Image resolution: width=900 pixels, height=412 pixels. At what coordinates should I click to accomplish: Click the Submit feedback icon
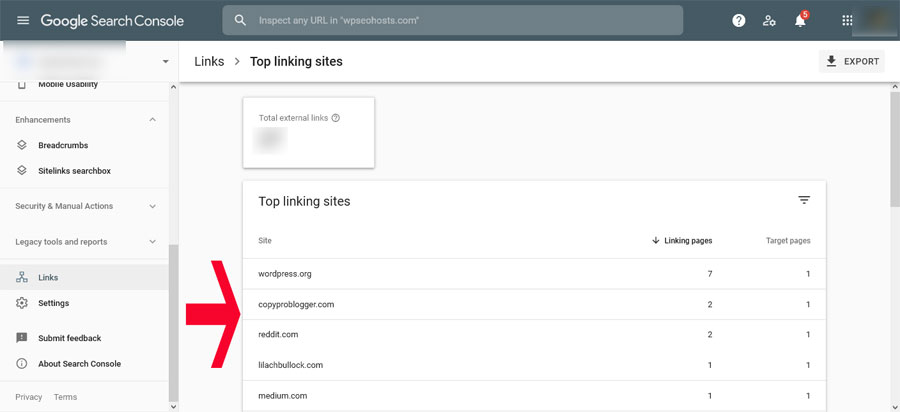[22, 338]
